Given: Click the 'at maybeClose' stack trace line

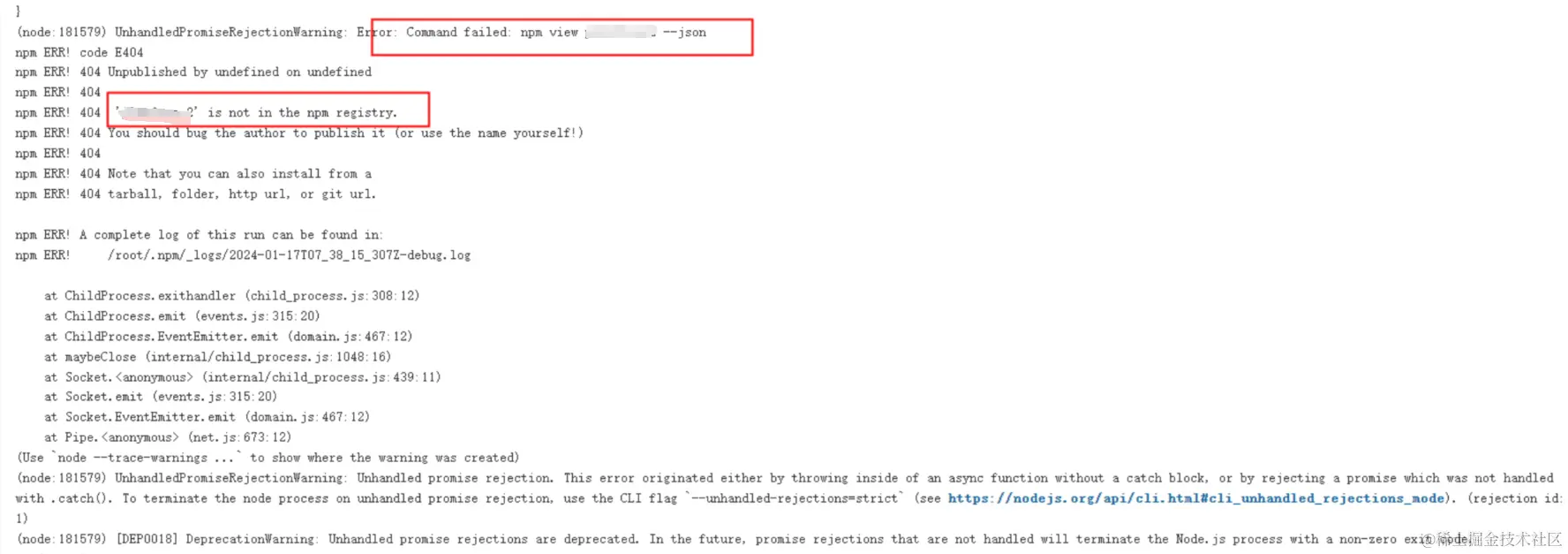Looking at the screenshot, I should (x=218, y=357).
